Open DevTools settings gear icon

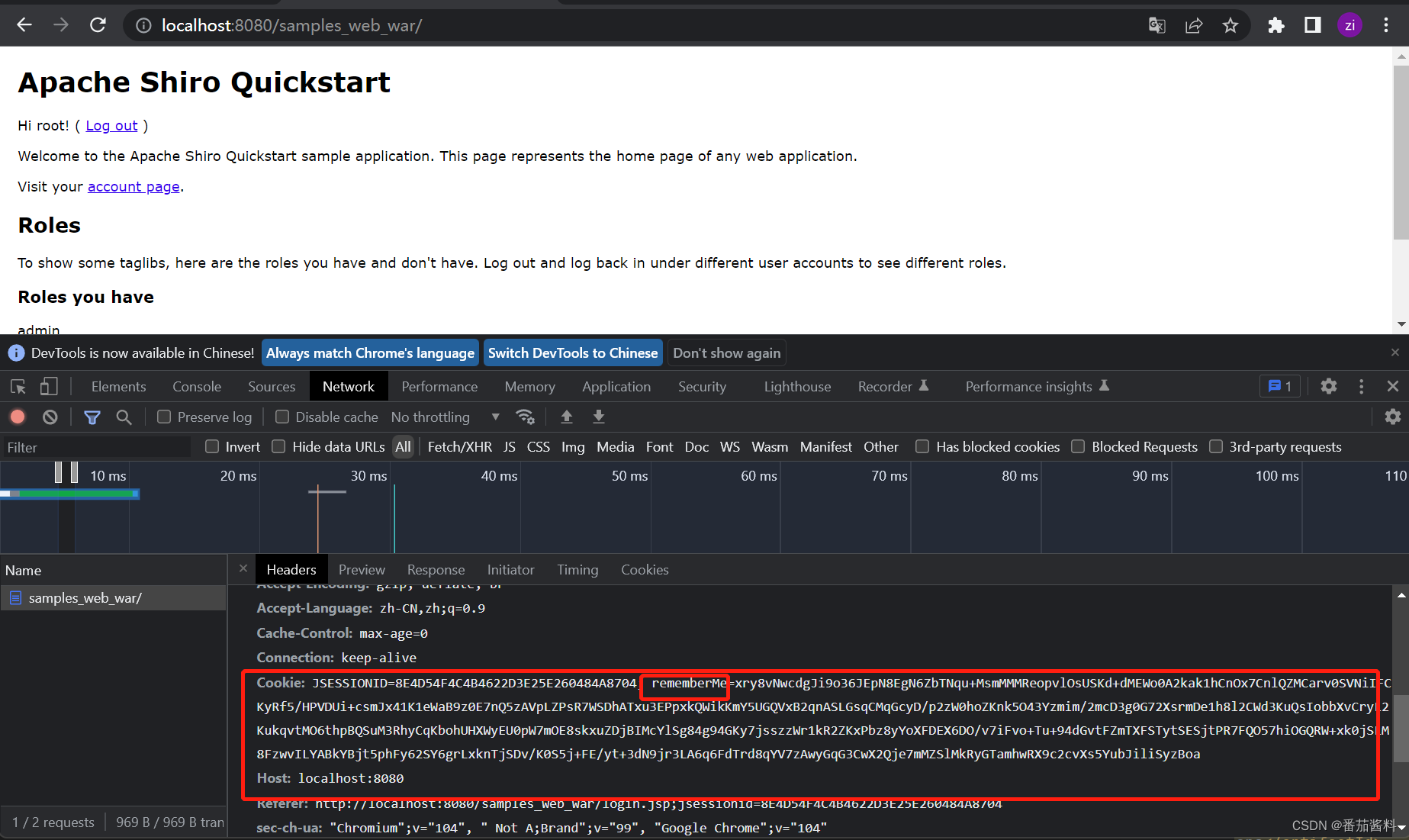click(x=1329, y=387)
